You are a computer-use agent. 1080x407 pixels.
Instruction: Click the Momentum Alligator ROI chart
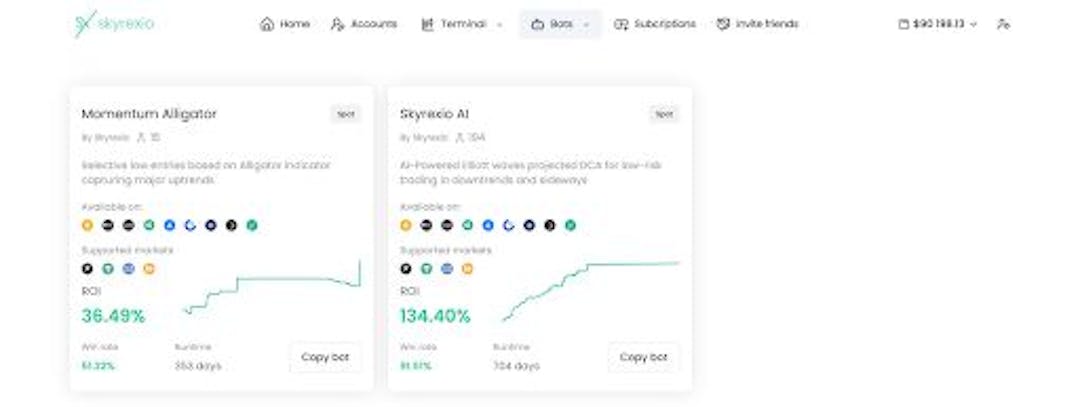point(272,287)
